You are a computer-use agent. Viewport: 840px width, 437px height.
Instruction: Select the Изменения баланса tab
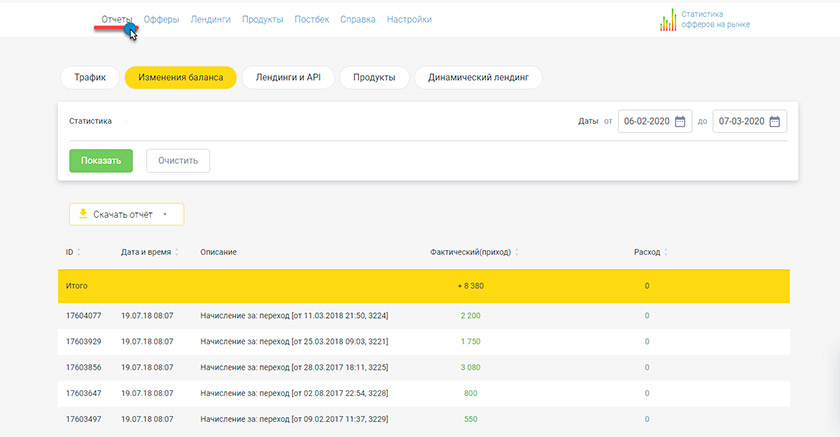(181, 78)
